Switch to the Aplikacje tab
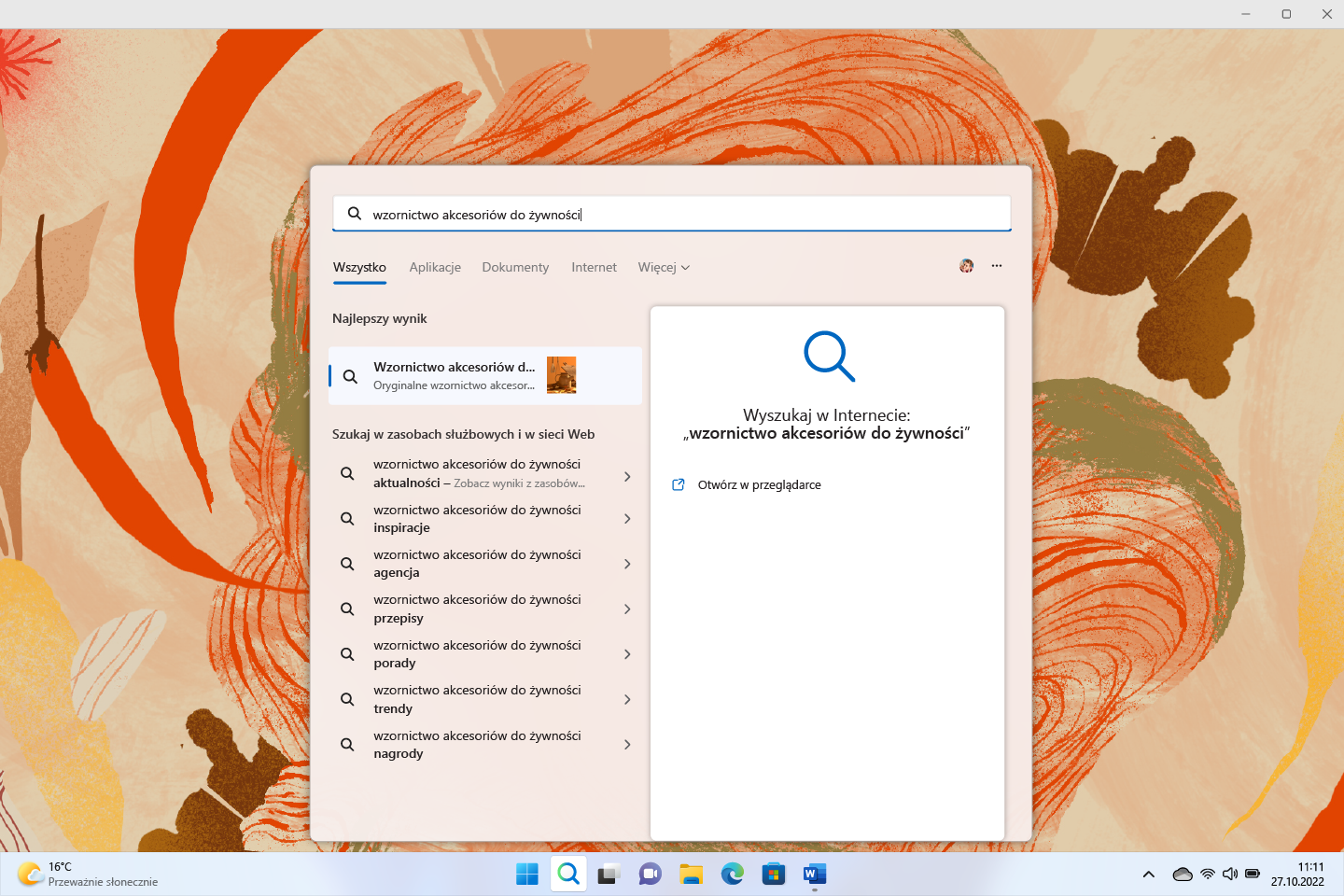The width and height of the screenshot is (1344, 896). click(x=435, y=268)
